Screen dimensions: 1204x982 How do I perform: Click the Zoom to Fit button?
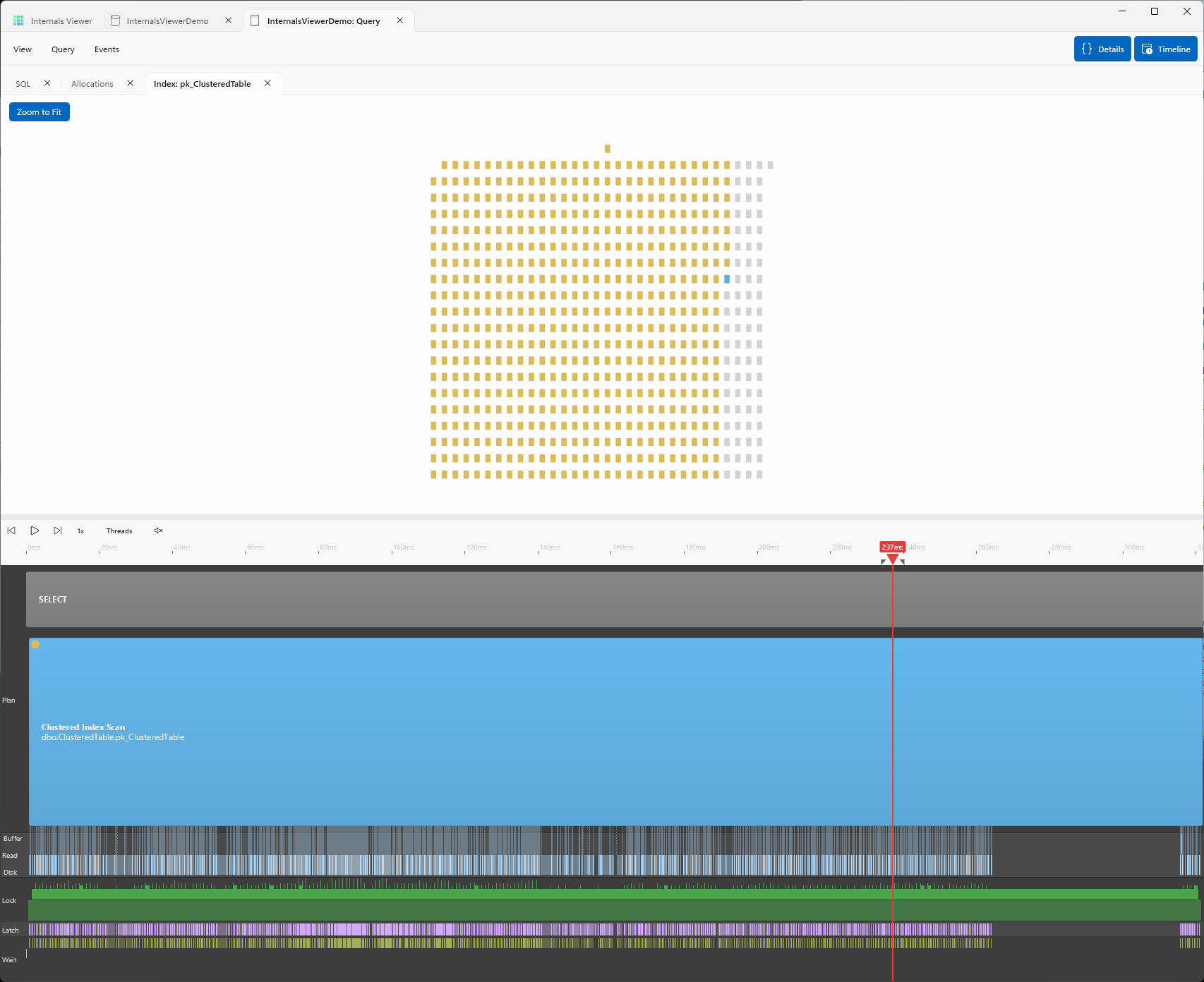[40, 112]
